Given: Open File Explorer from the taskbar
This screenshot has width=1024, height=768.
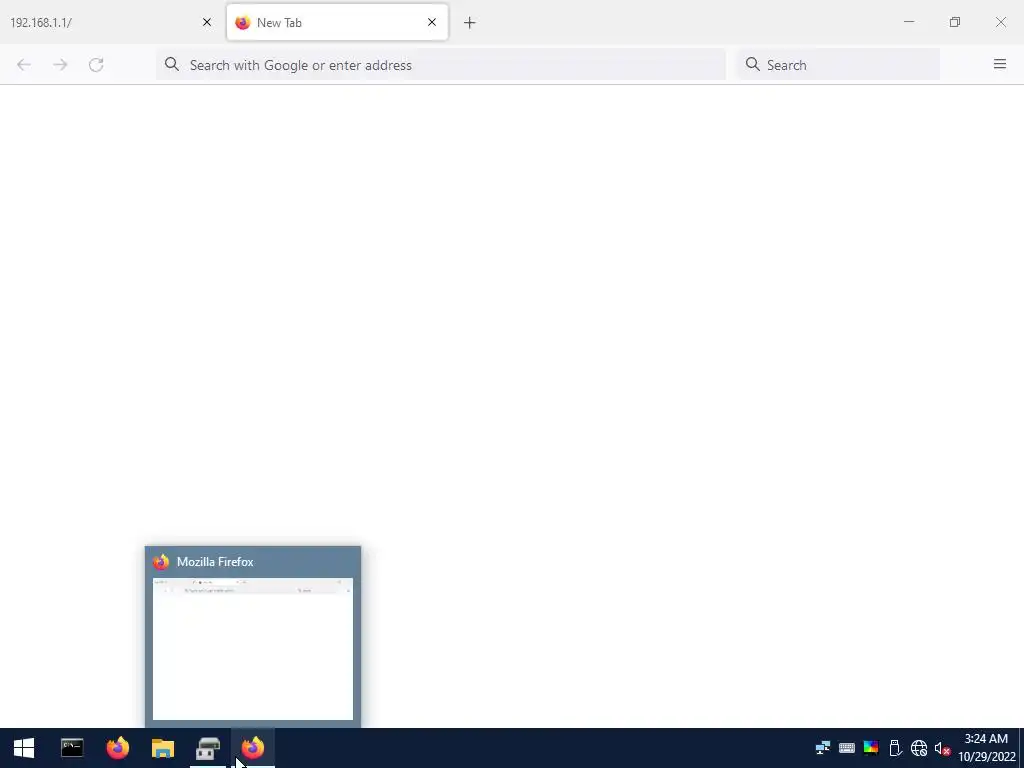Looking at the screenshot, I should (x=163, y=748).
